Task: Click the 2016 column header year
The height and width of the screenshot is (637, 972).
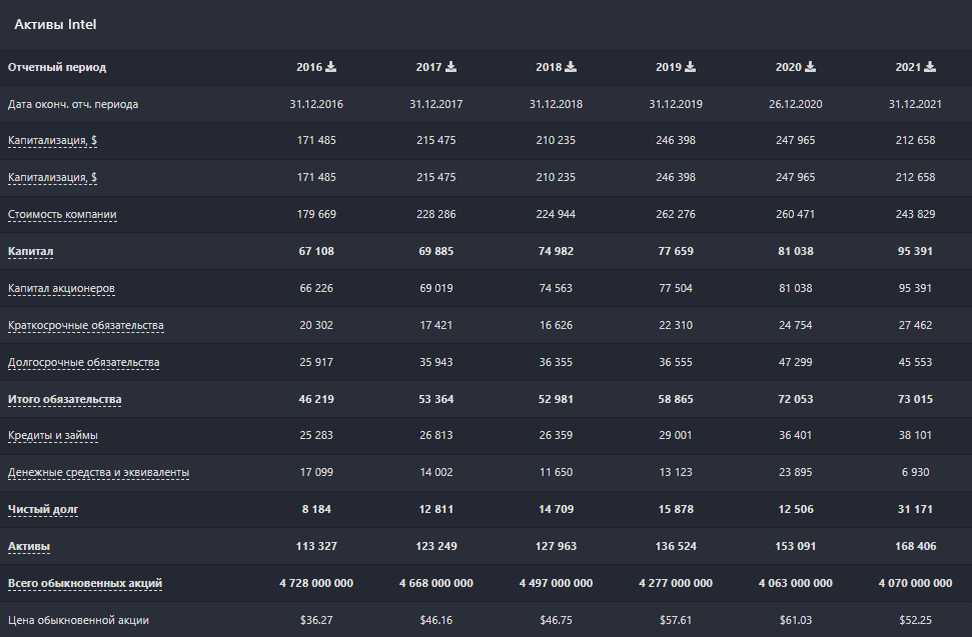Action: (309, 67)
